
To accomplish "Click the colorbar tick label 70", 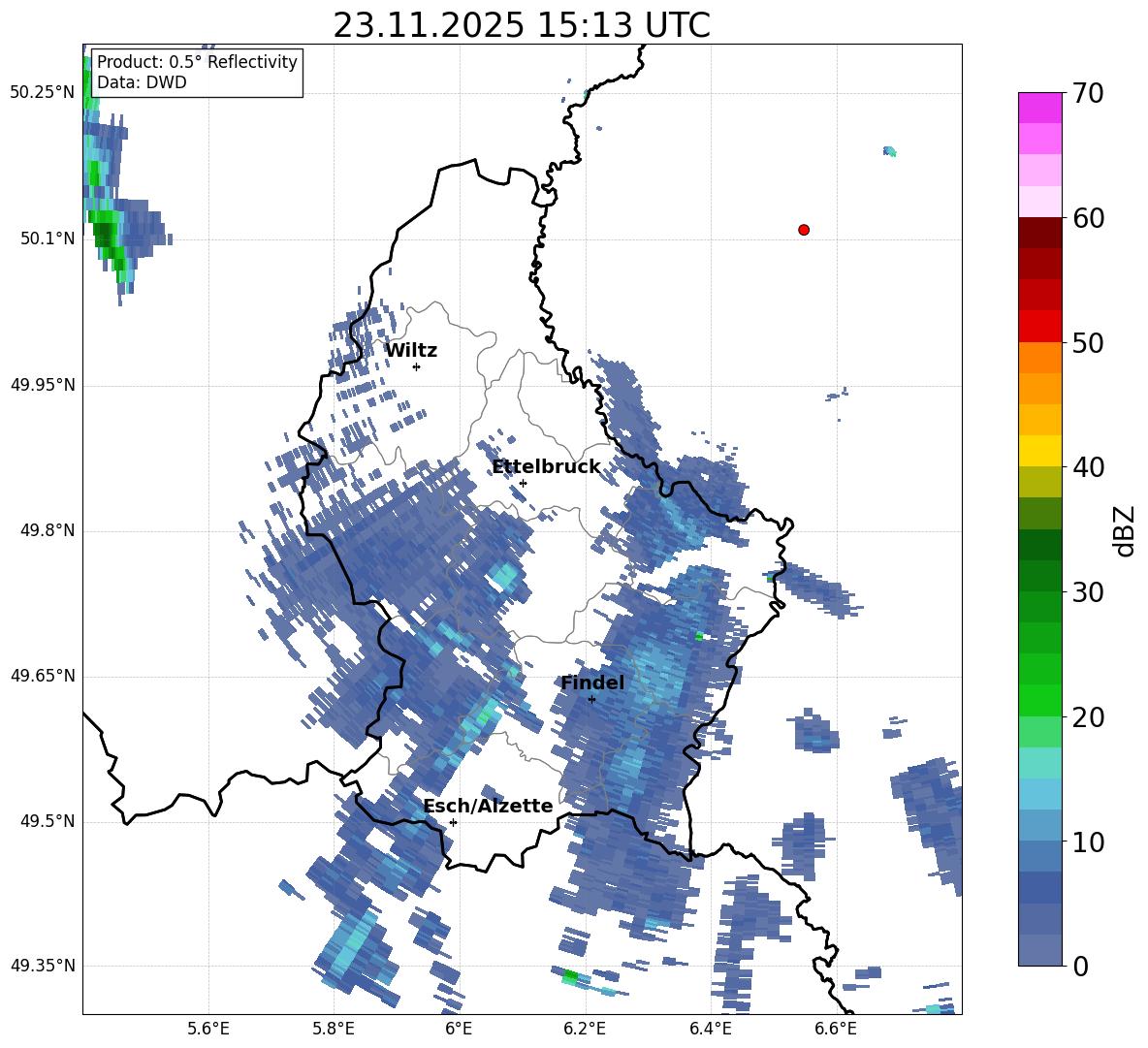I will [x=1087, y=94].
